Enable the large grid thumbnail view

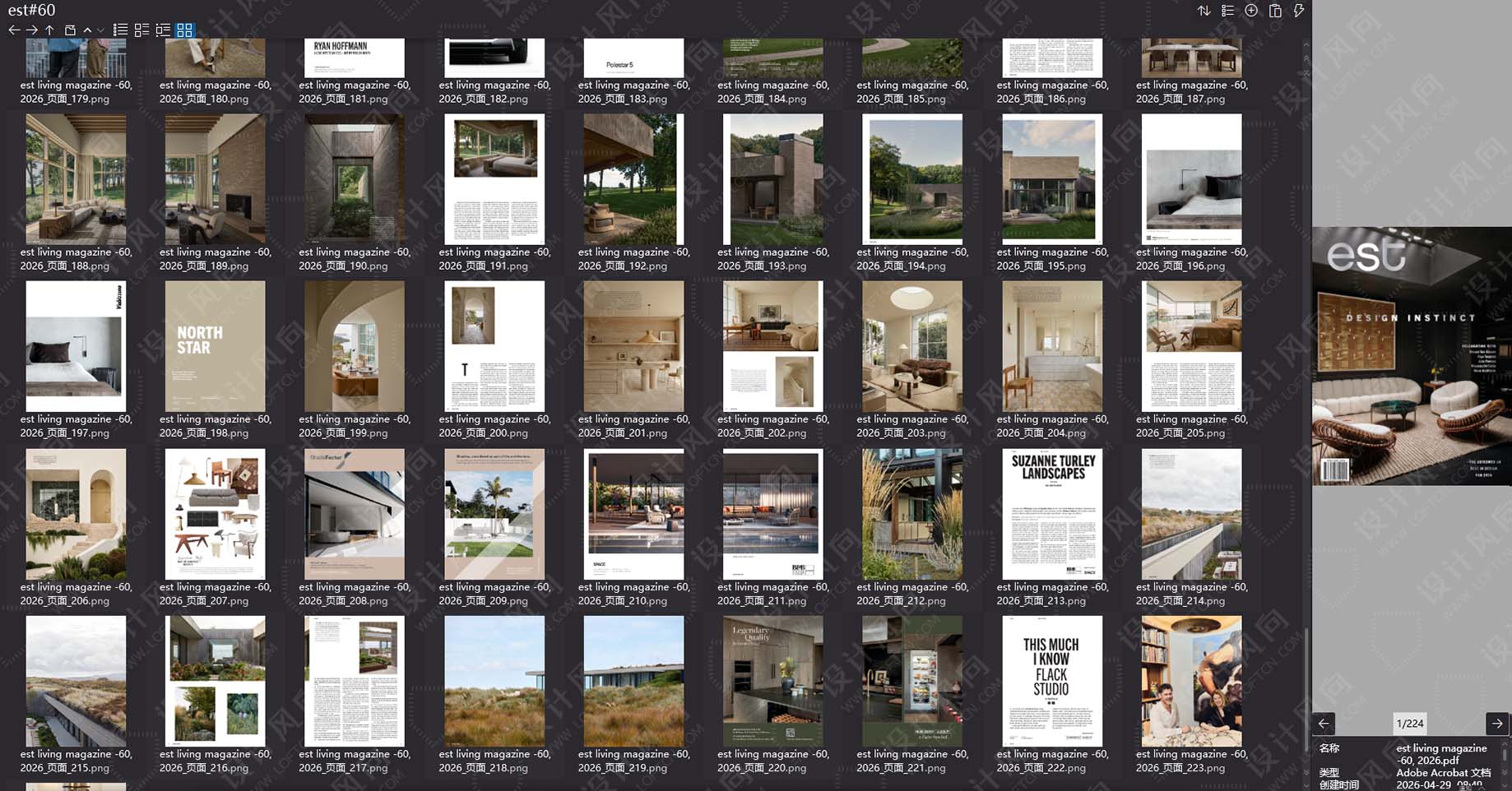(x=184, y=30)
